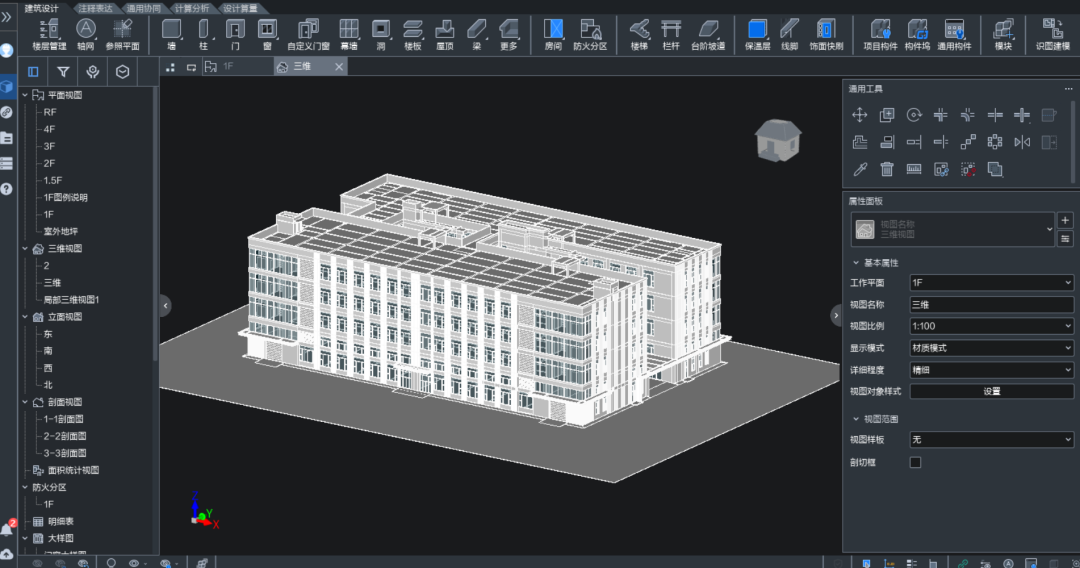Open the 详细程度 detail level dropdown
The width and height of the screenshot is (1080, 568).
pyautogui.click(x=992, y=370)
